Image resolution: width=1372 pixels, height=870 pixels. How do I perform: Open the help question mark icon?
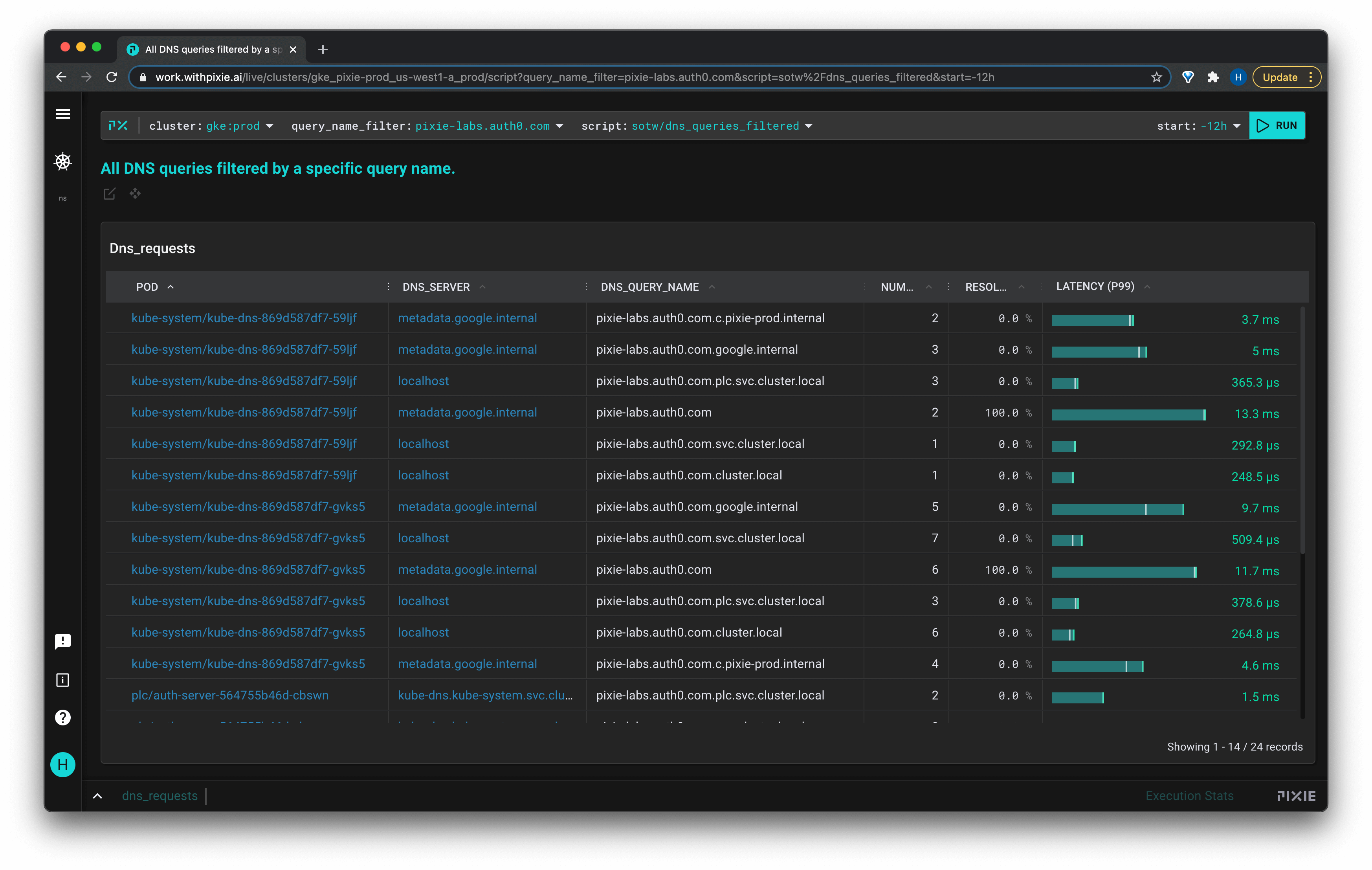tap(63, 717)
